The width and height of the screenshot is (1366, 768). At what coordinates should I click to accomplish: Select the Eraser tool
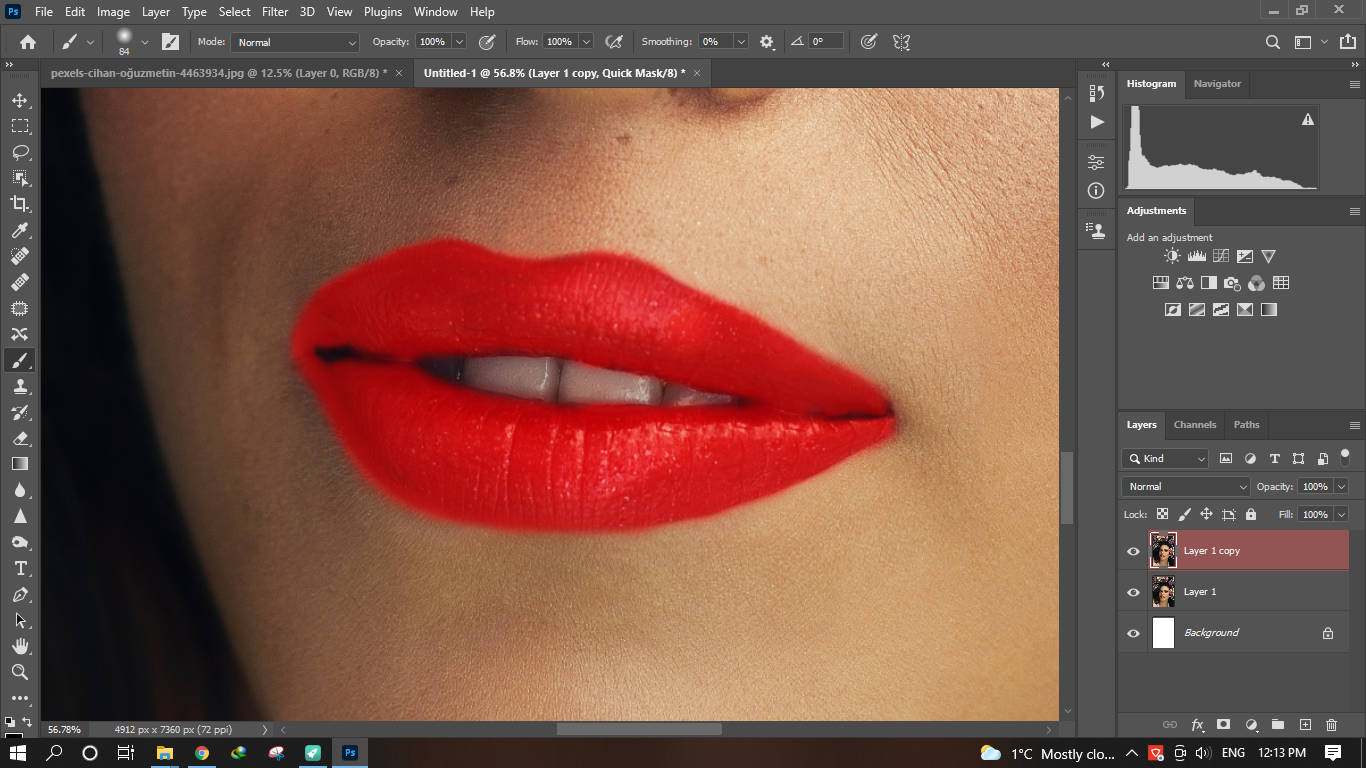point(20,439)
